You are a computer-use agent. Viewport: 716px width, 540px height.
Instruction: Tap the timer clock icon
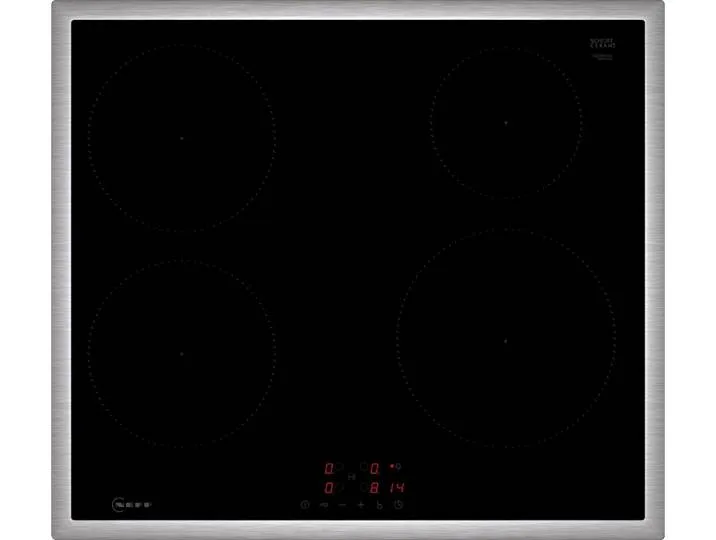[x=399, y=505]
